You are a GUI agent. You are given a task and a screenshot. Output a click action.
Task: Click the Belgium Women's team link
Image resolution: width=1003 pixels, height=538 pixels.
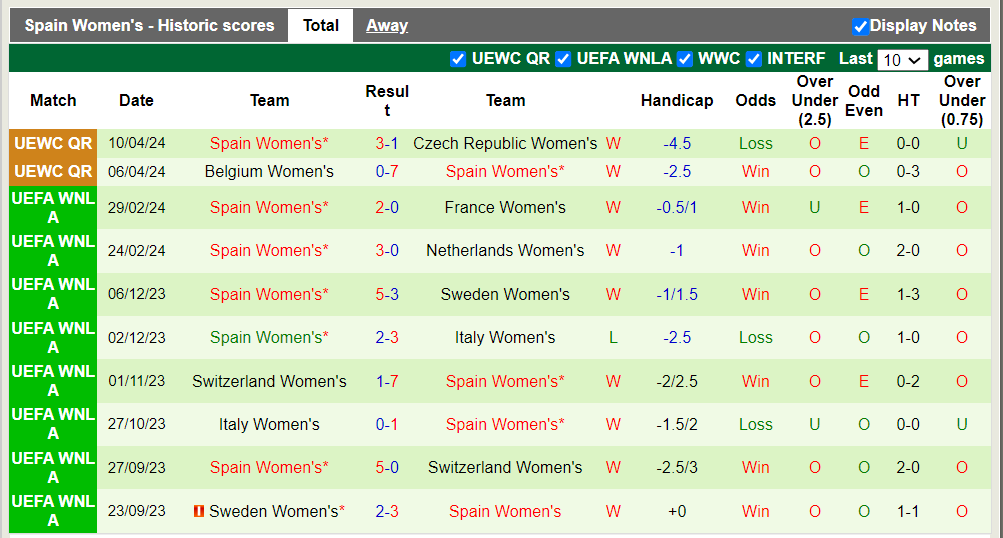click(x=269, y=172)
